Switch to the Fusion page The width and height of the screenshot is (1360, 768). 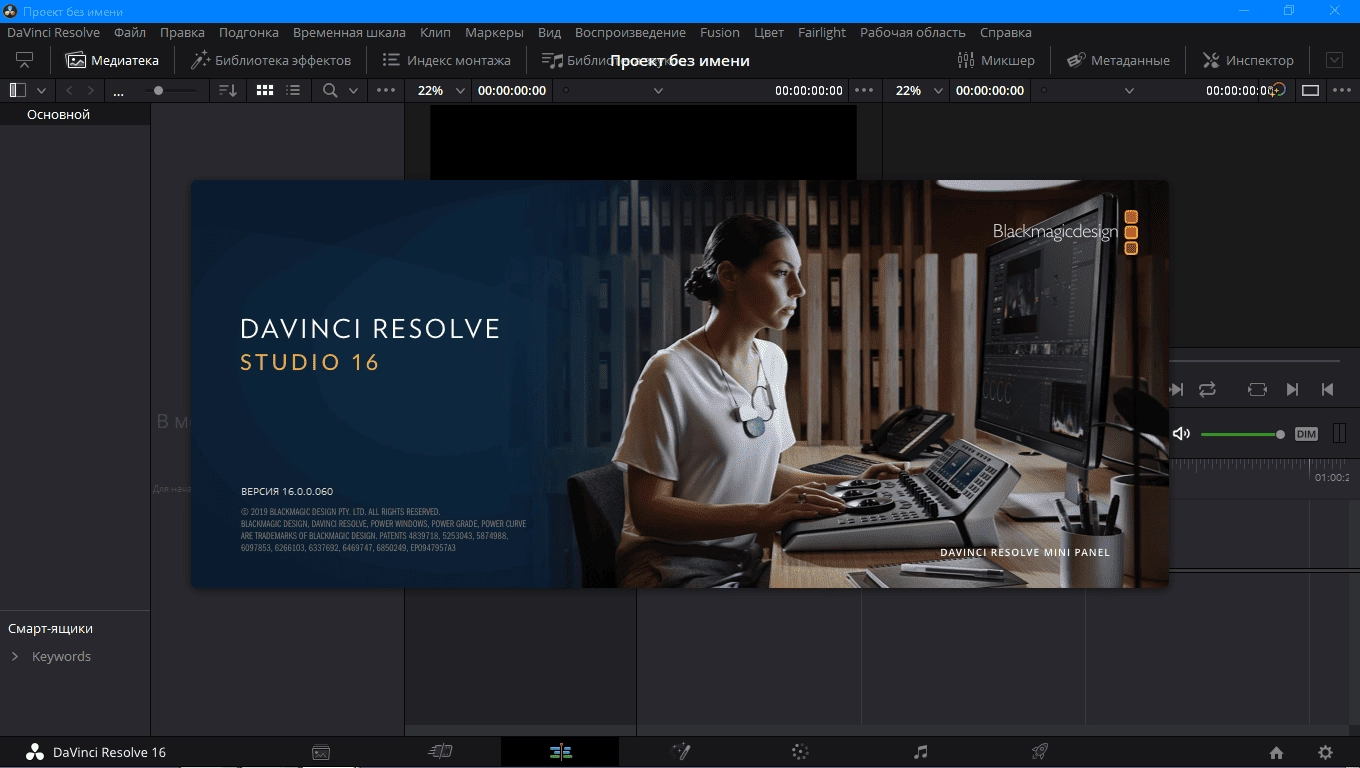click(x=680, y=752)
